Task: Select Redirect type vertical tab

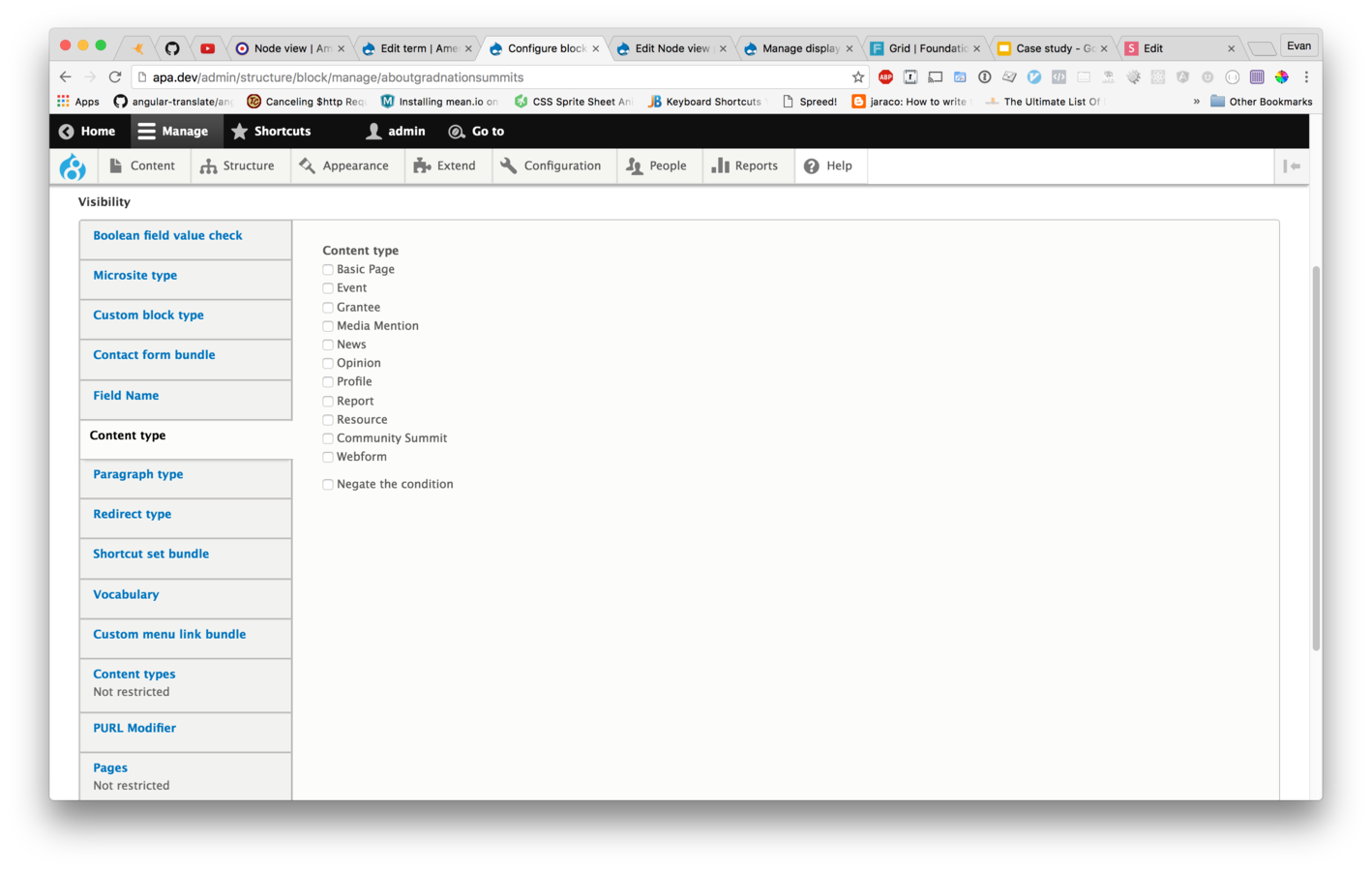Action: (186, 518)
